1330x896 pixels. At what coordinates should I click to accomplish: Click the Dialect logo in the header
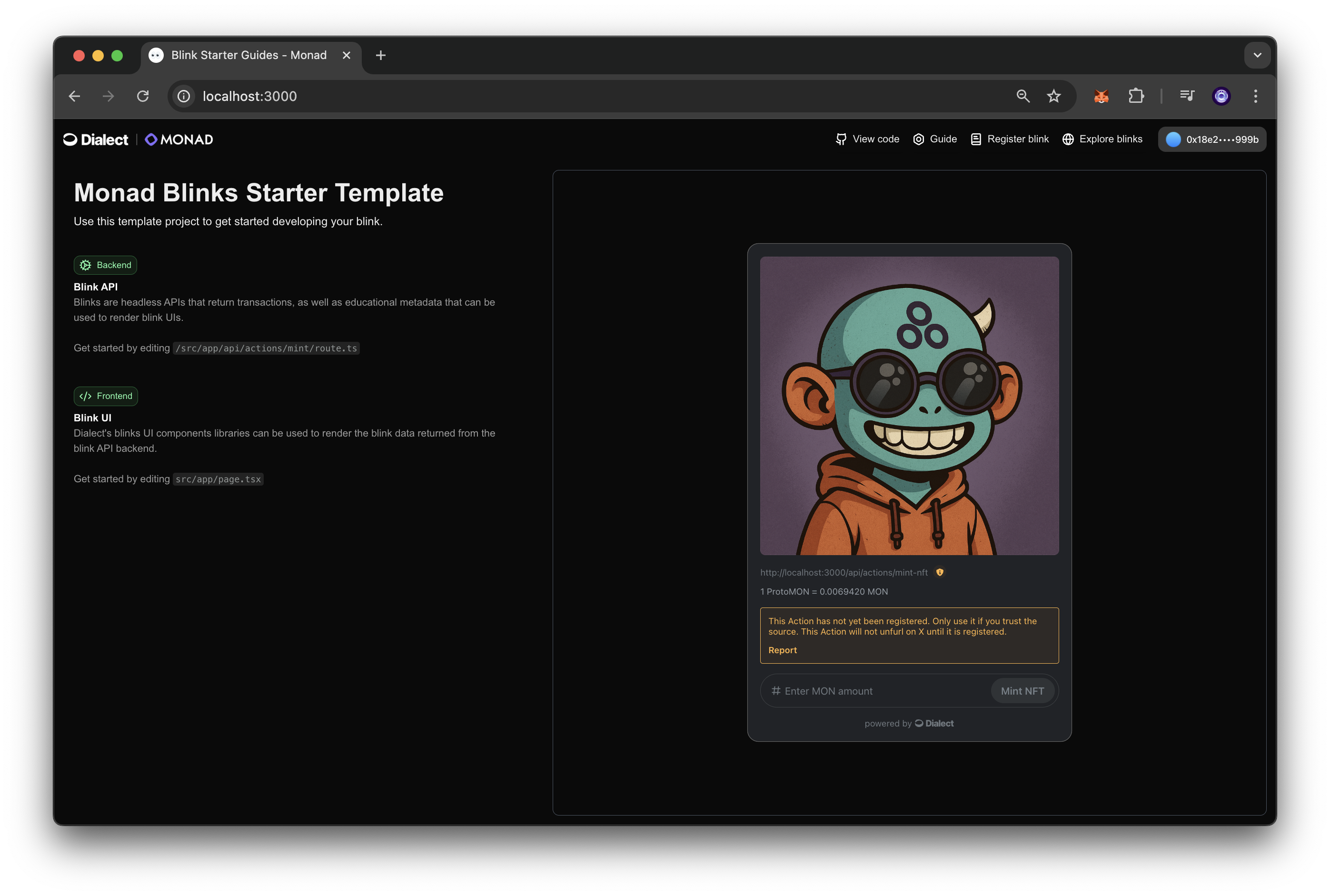coord(96,139)
